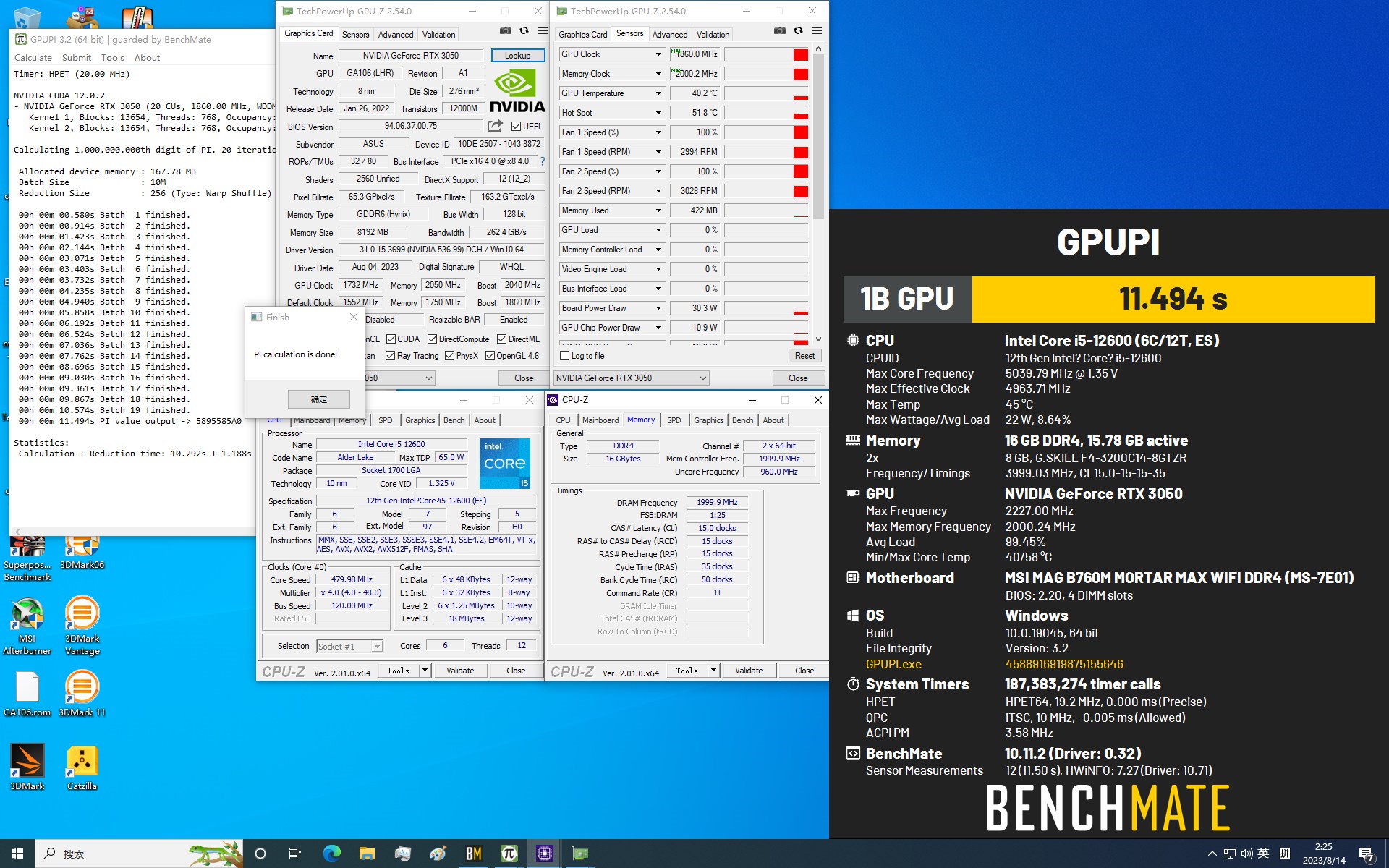Click the camera icon in GPU-Z Sensors window
The height and width of the screenshot is (868, 1389).
[x=780, y=31]
